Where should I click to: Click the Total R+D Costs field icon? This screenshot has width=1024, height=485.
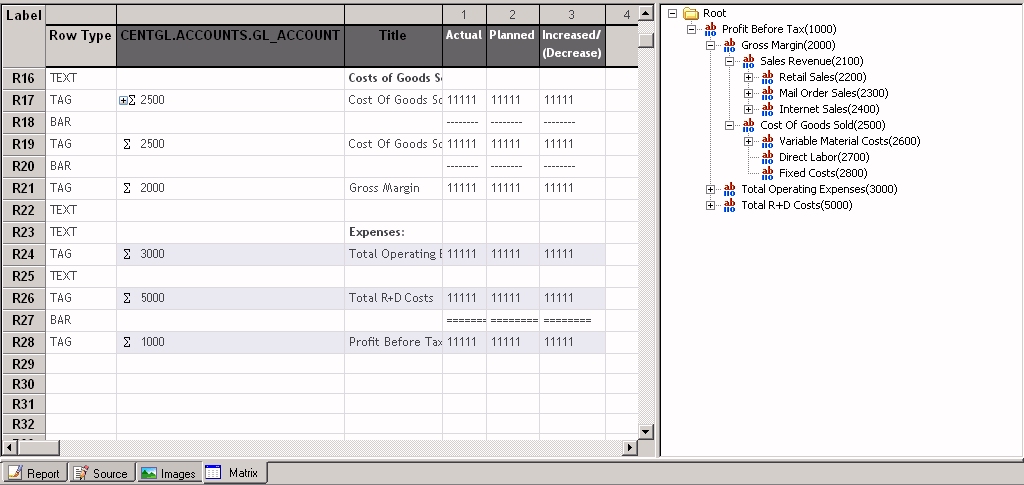(729, 205)
